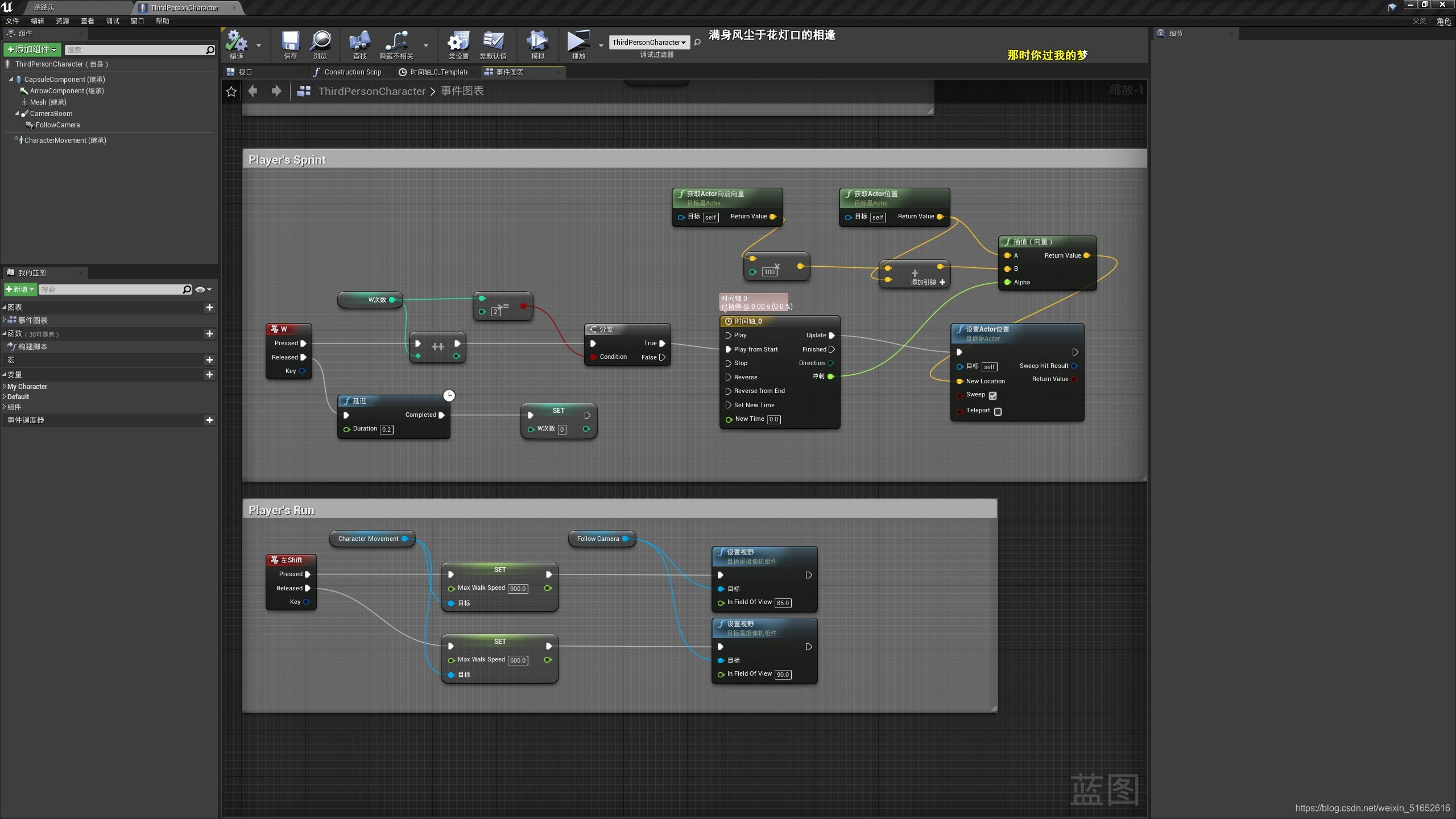Uncheck the Sweep checkbox on the Set Actor Location node

click(x=992, y=396)
